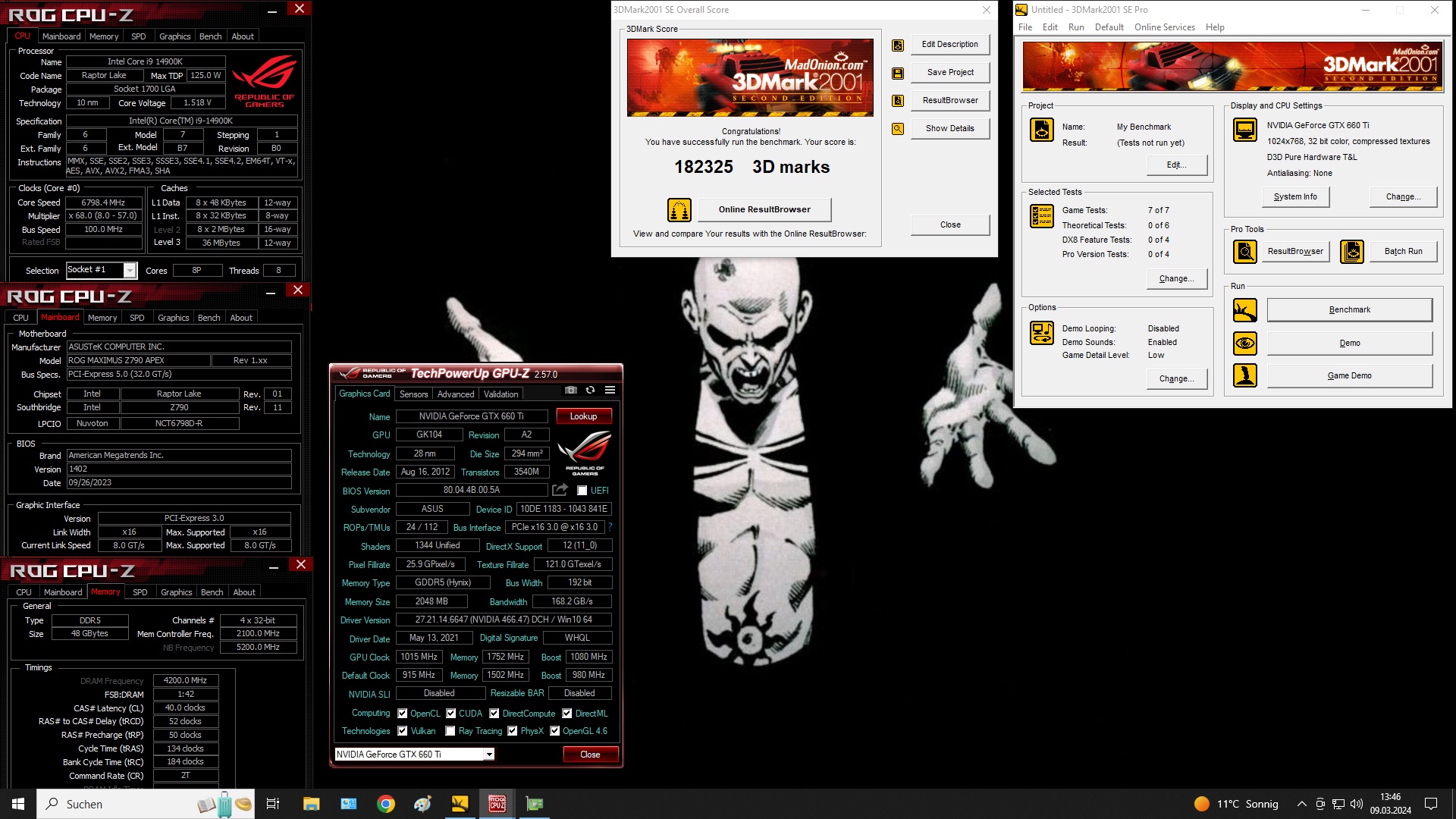The image size is (1456, 819).
Task: Click Windows taskbar search field Suchen
Action: tap(144, 804)
